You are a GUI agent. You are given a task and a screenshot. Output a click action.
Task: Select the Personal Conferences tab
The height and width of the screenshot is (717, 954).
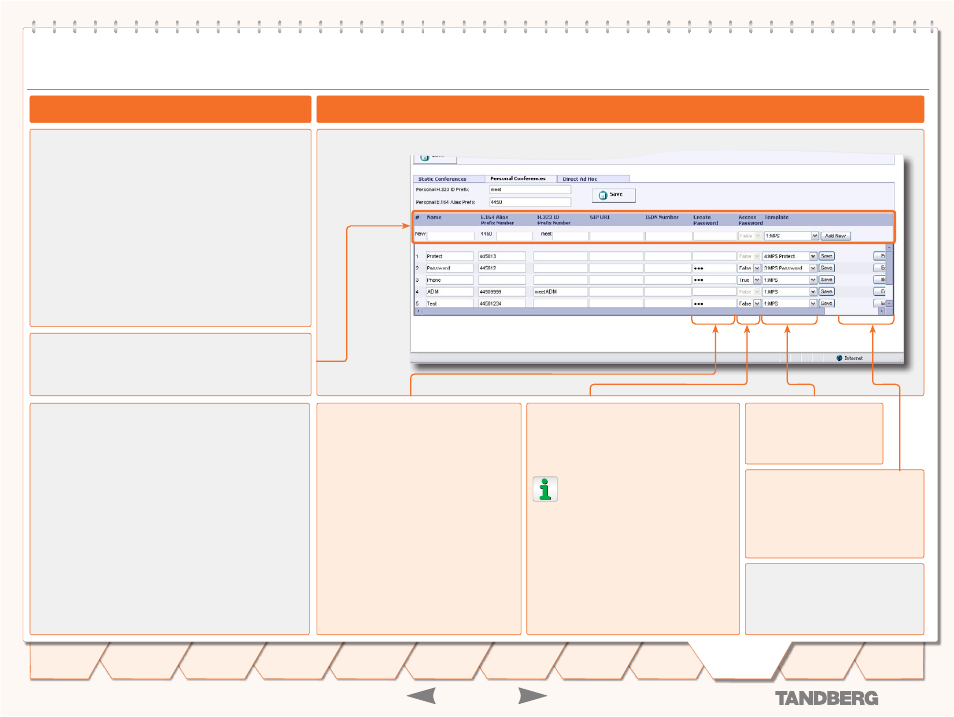pyautogui.click(x=521, y=178)
